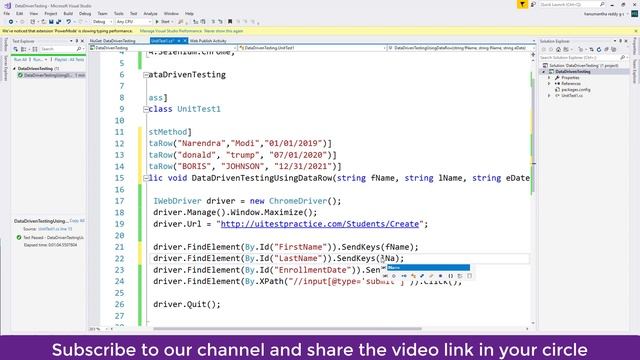
Task: Open the File menu
Action: pos(7,13)
